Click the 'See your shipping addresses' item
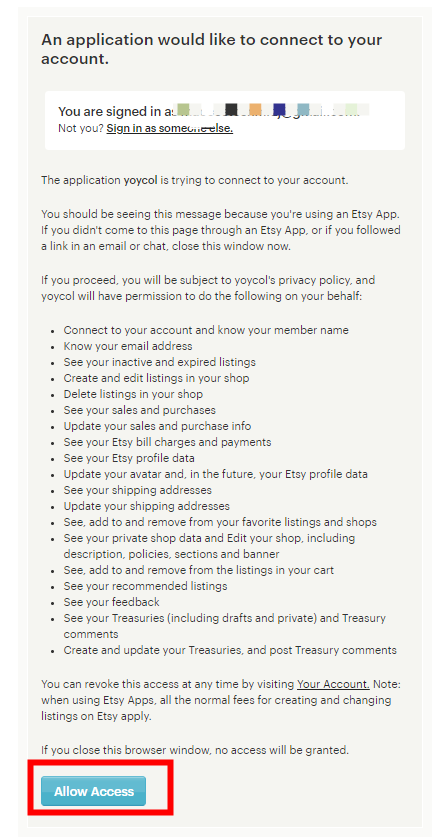 click(138, 490)
